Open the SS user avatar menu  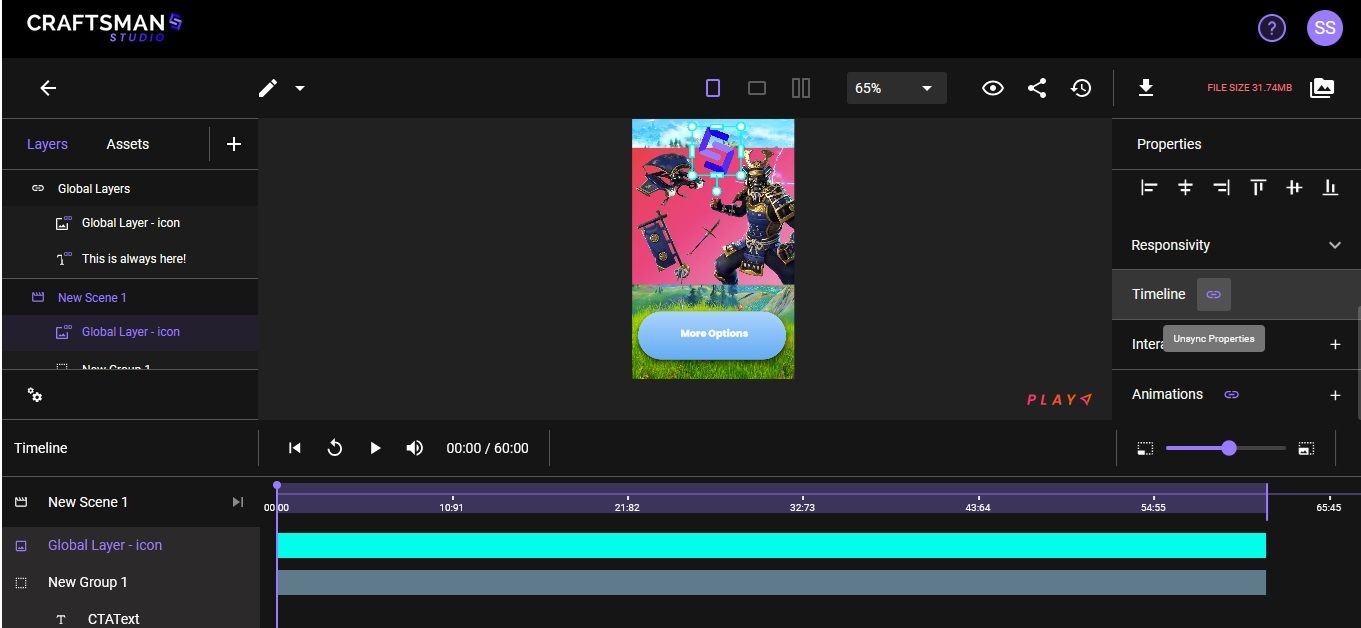click(x=1325, y=28)
